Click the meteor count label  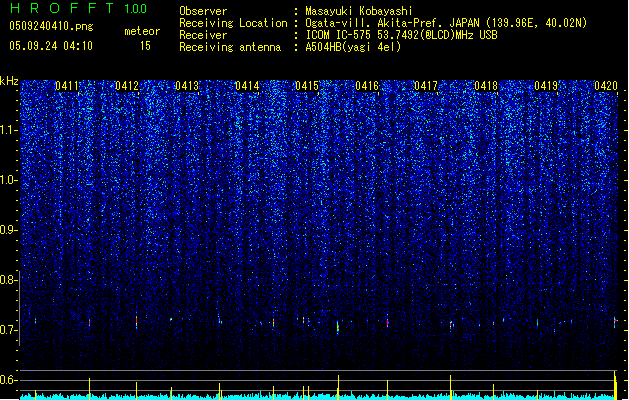(x=142, y=31)
